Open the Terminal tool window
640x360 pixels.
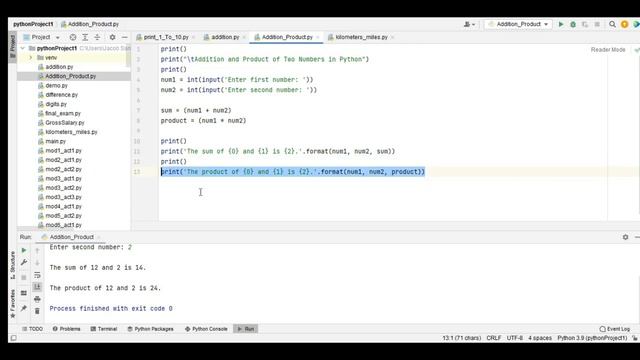click(104, 329)
